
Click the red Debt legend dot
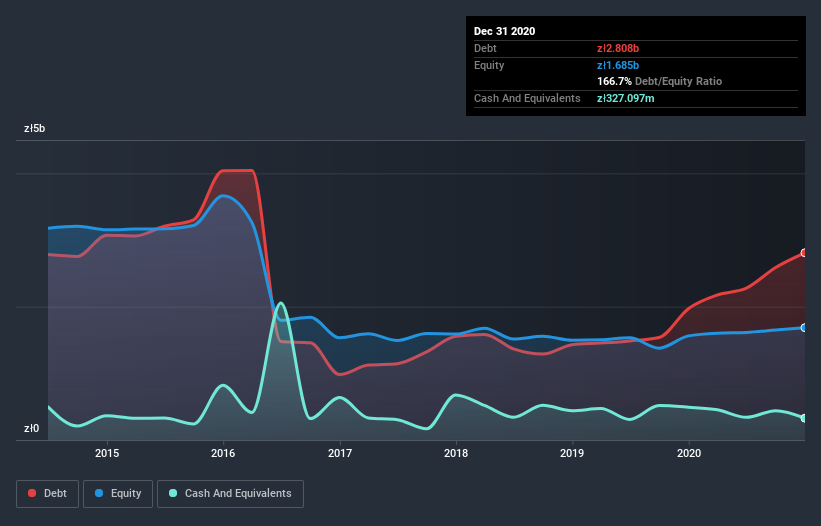[x=32, y=493]
